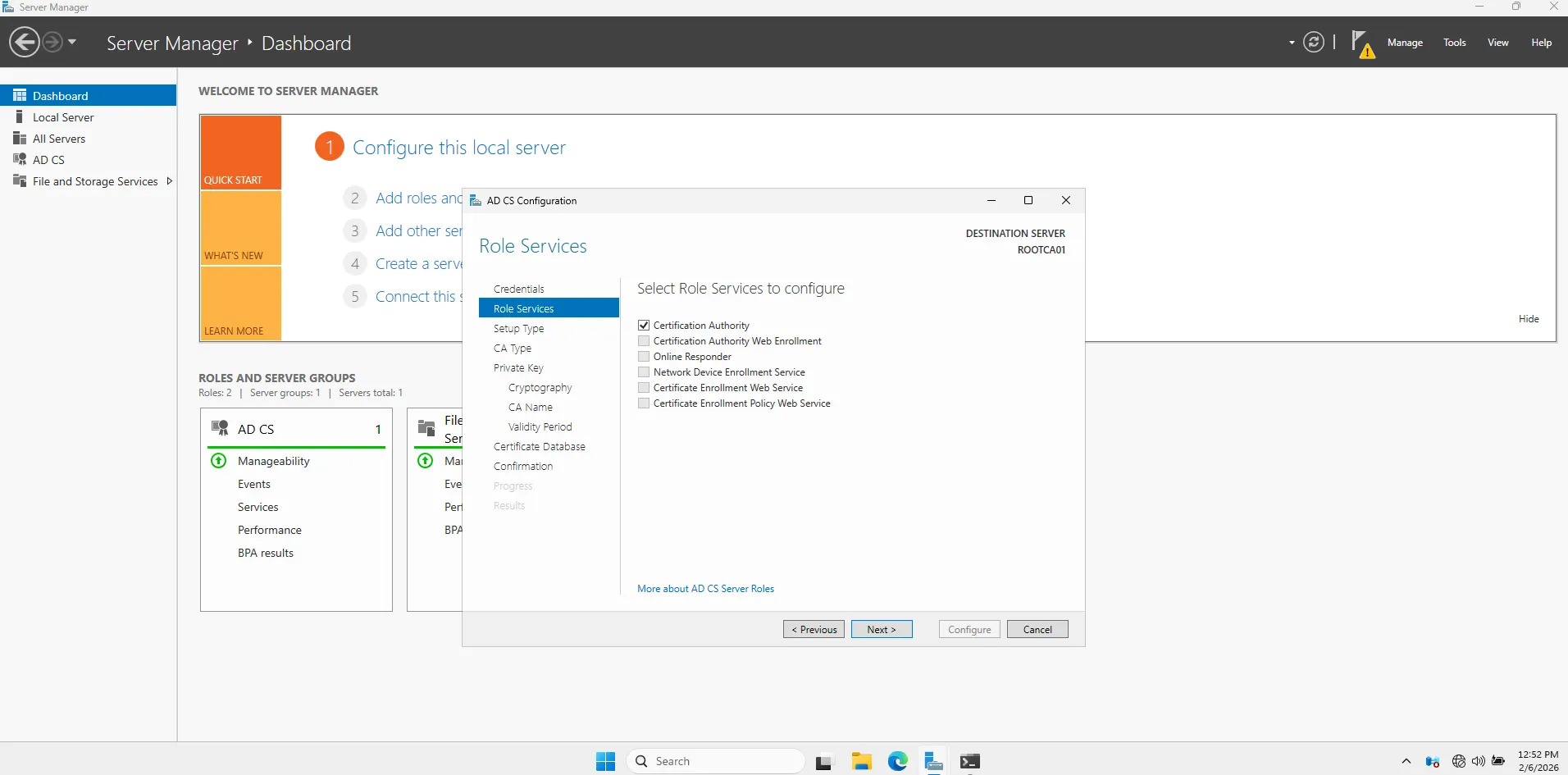Hide the welcome tile with Hide link
Screen dimensions: 1568x775
[x=1529, y=319]
